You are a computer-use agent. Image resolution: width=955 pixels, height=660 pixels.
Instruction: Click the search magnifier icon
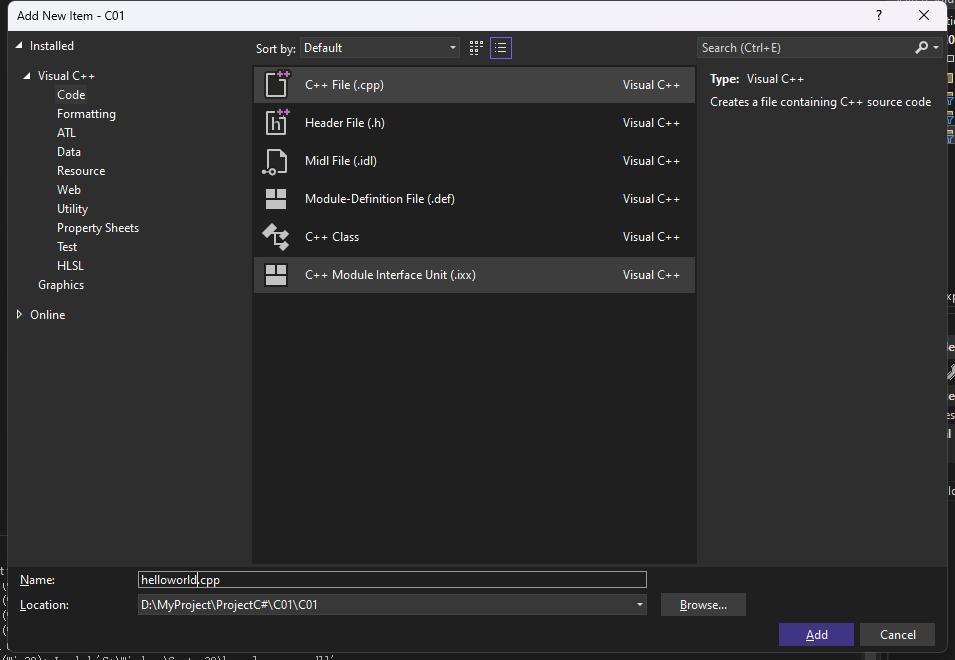point(921,48)
